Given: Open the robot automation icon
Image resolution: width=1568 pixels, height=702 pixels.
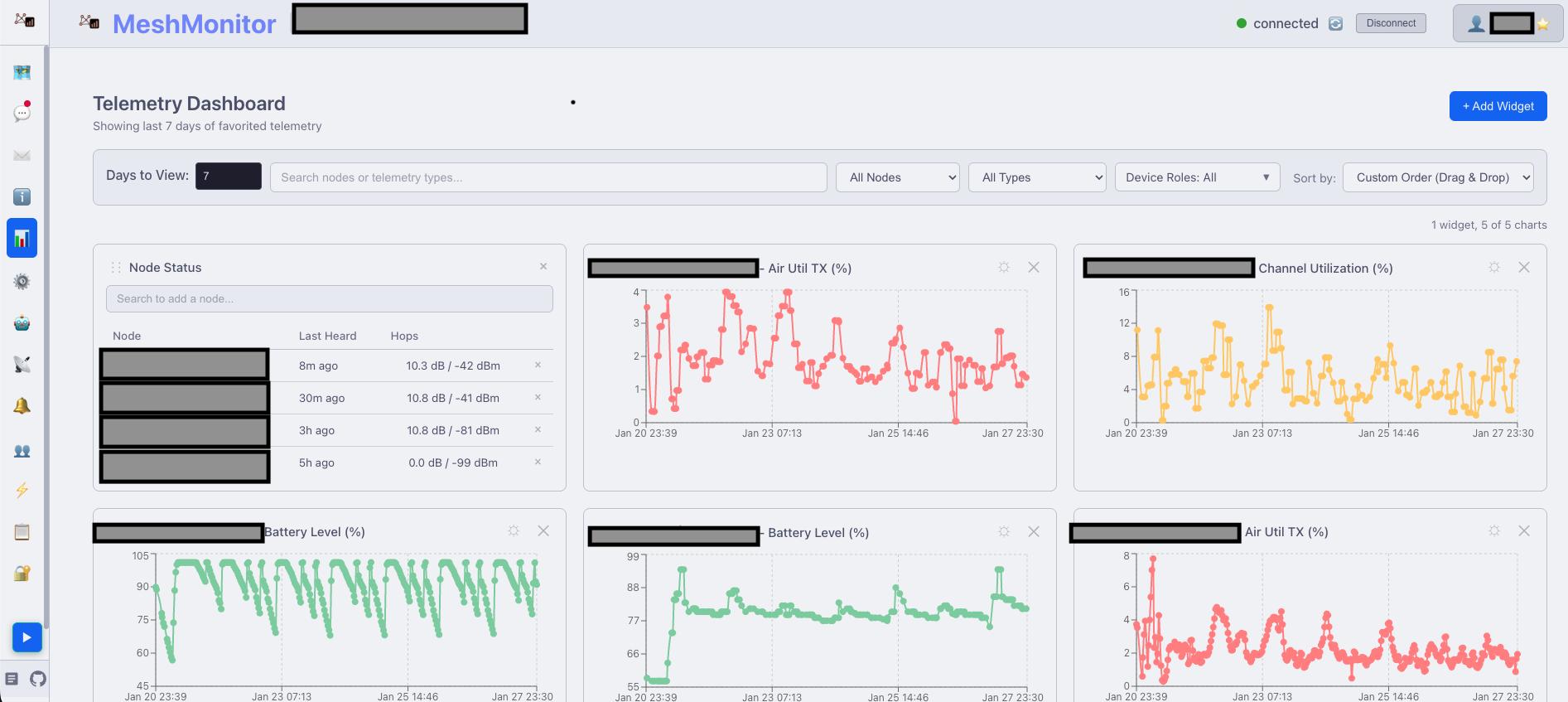Looking at the screenshot, I should click(22, 323).
